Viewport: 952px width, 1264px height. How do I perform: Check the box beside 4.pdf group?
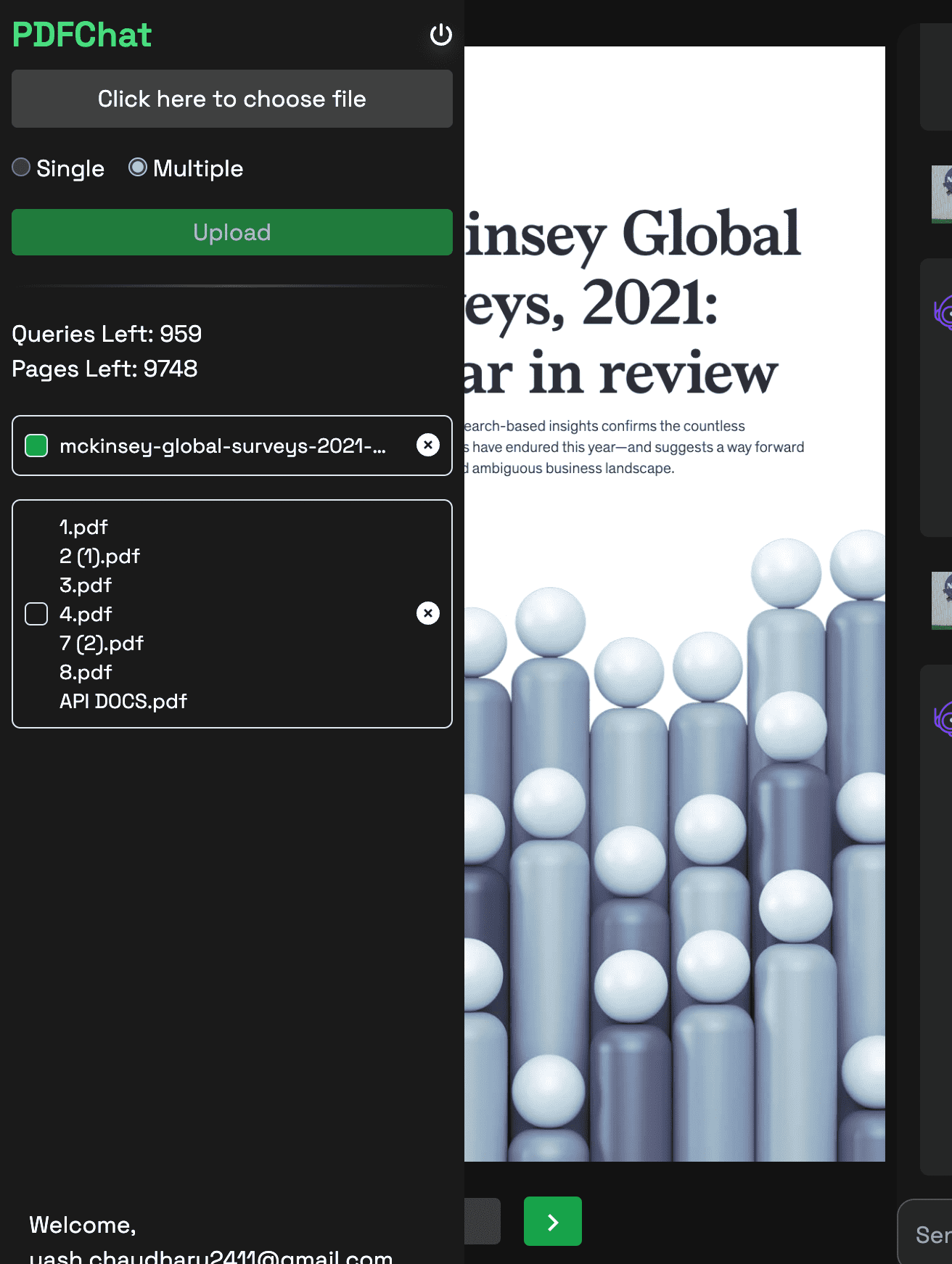36,614
